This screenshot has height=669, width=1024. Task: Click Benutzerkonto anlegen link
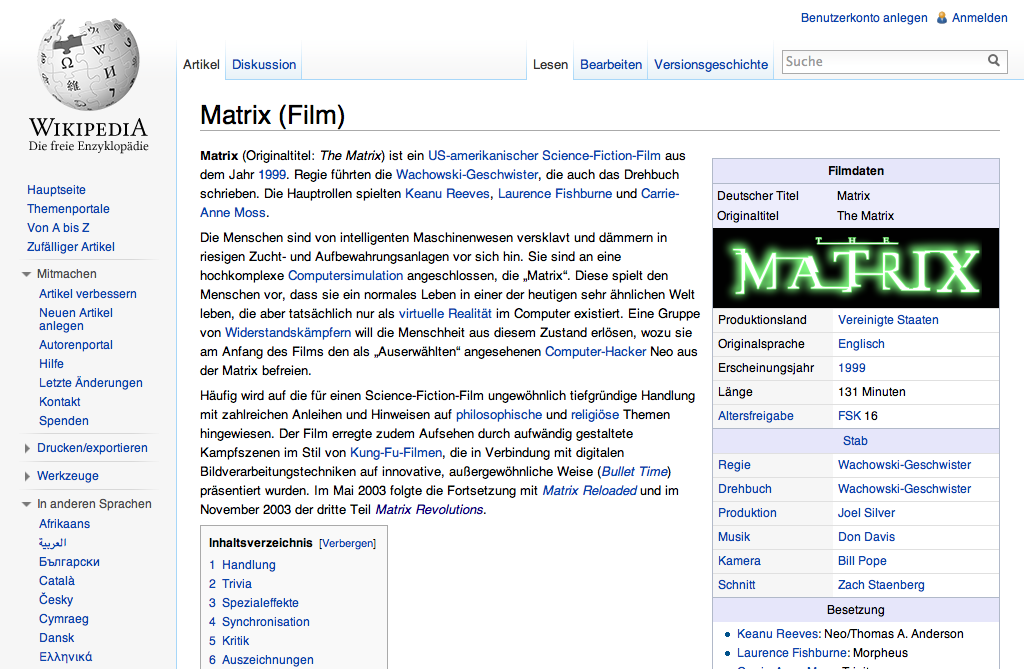point(864,18)
